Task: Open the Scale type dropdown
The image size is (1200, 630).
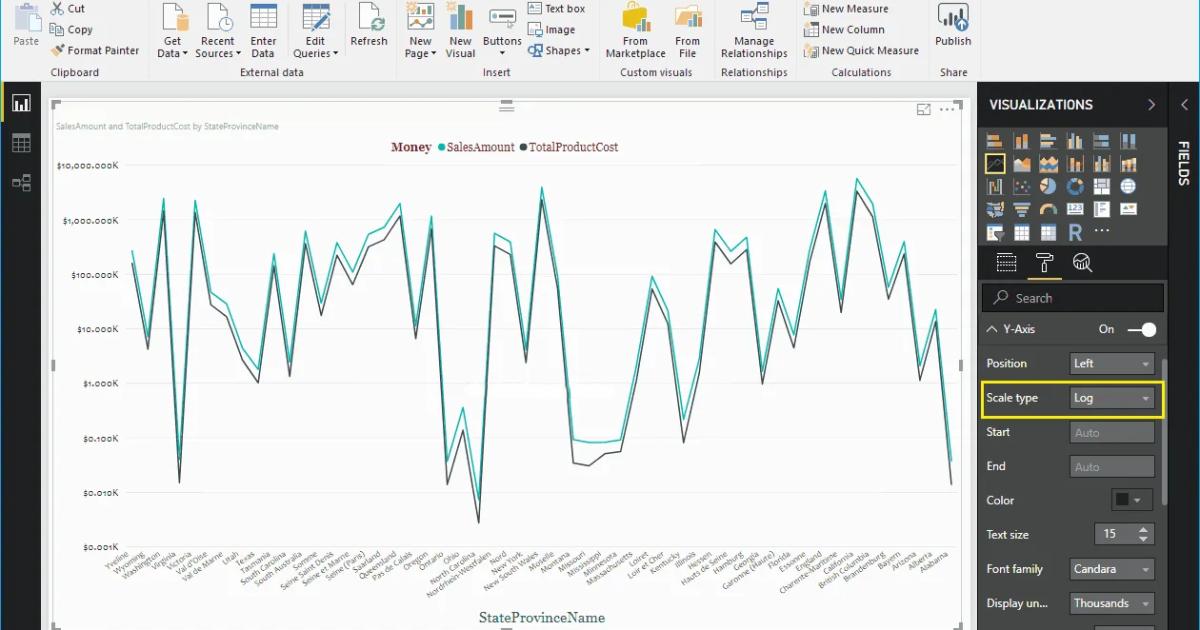Action: point(1111,397)
